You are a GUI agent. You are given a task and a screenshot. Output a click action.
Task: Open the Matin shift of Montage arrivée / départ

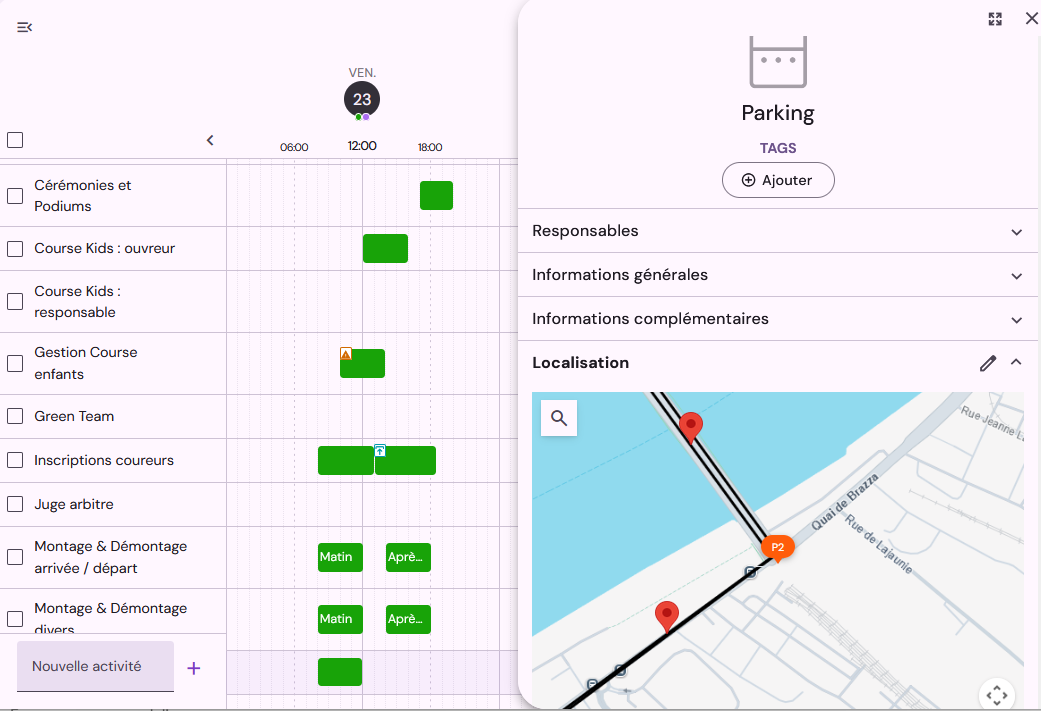pyautogui.click(x=341, y=557)
